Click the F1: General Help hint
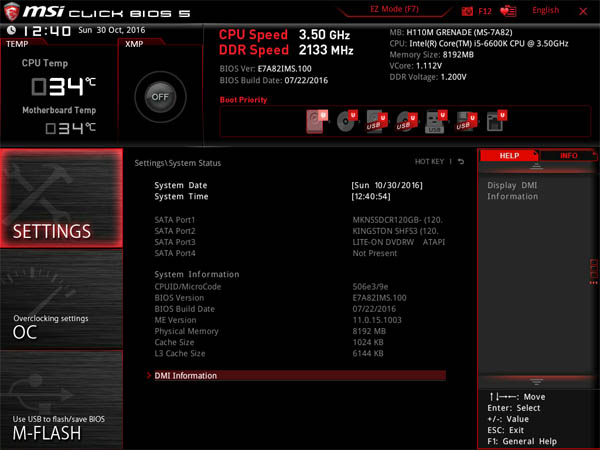The height and width of the screenshot is (450, 600). point(522,441)
